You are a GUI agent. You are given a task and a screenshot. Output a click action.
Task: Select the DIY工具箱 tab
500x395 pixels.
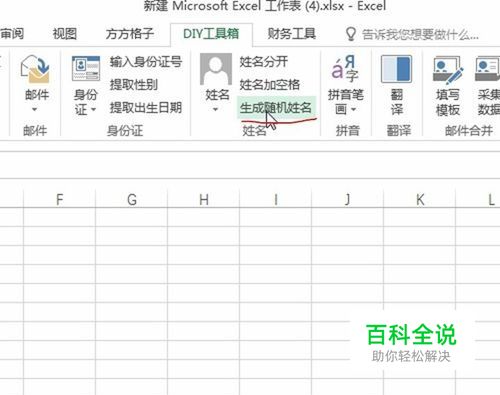[x=211, y=33]
